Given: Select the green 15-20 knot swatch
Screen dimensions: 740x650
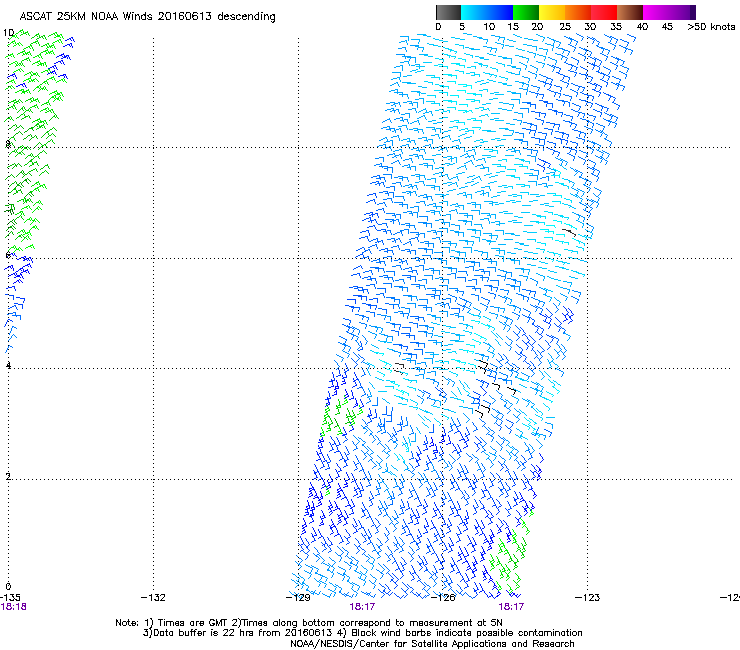Looking at the screenshot, I should tap(526, 12).
